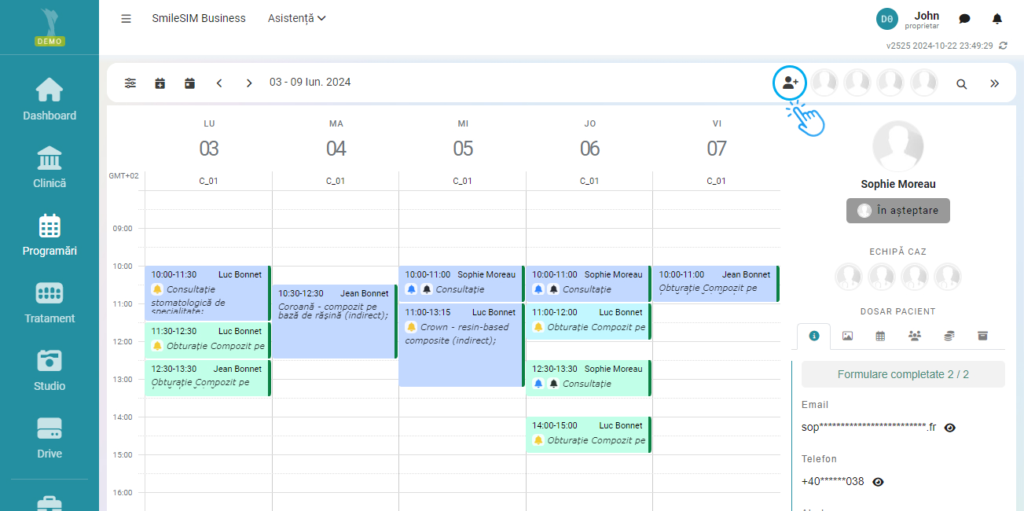Switch to the patient images tab
The image size is (1024, 511).
coord(847,336)
